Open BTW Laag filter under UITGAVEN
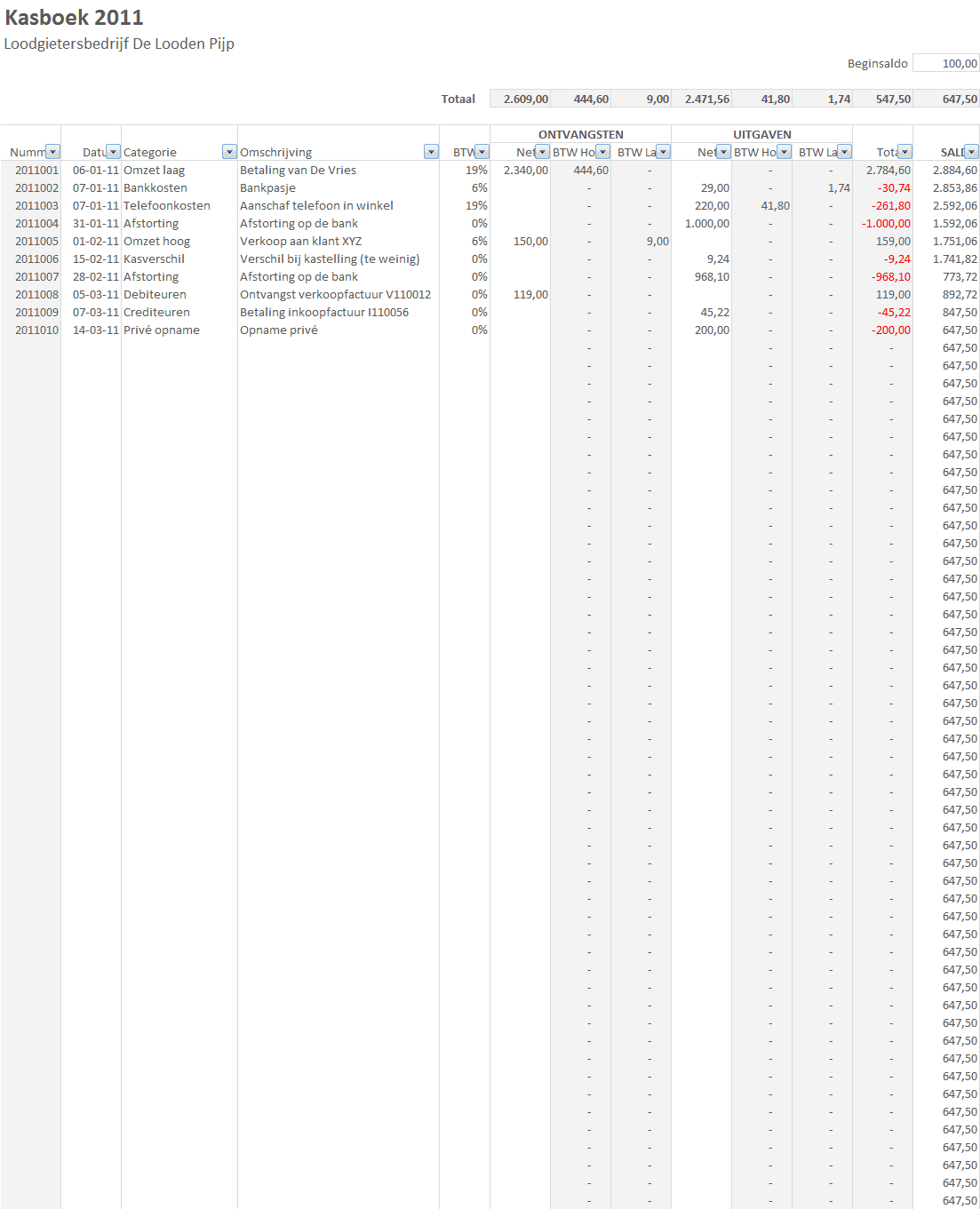This screenshot has width=980, height=1209. [844, 152]
